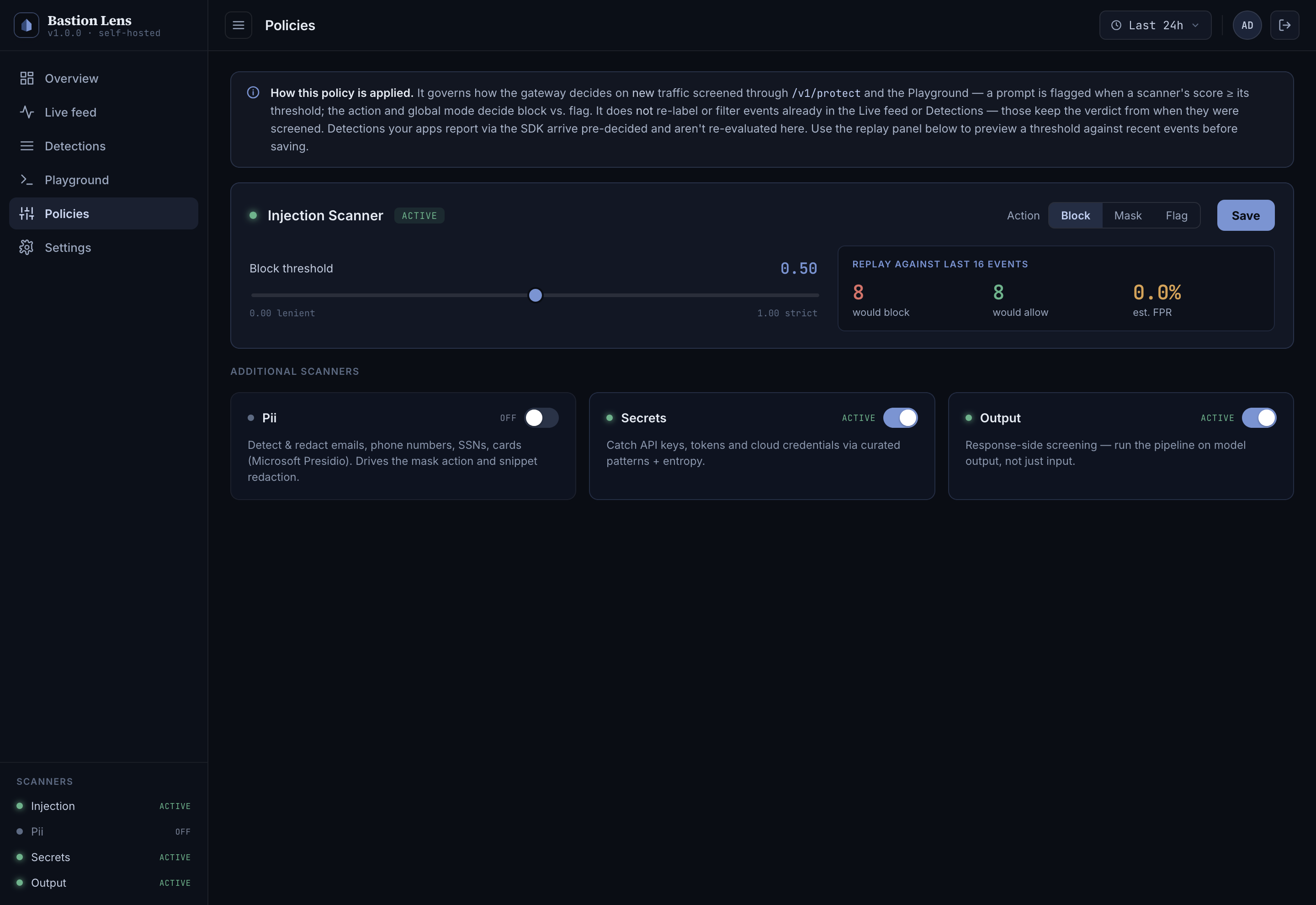Click the 0.0% est. FPR value
This screenshot has width=1316, height=905.
[x=1157, y=293]
